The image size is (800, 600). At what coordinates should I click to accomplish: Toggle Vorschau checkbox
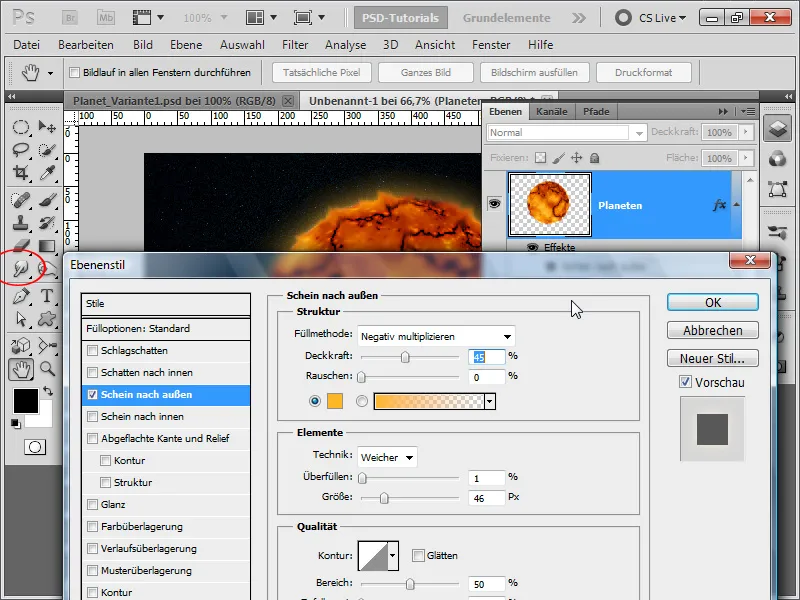[x=685, y=382]
